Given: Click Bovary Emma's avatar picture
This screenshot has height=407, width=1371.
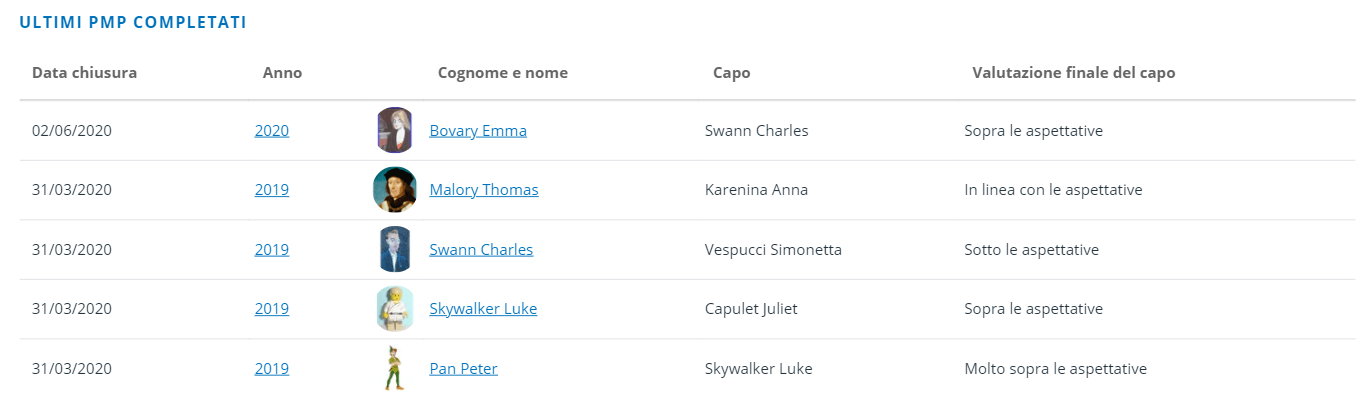Looking at the screenshot, I should 394,130.
